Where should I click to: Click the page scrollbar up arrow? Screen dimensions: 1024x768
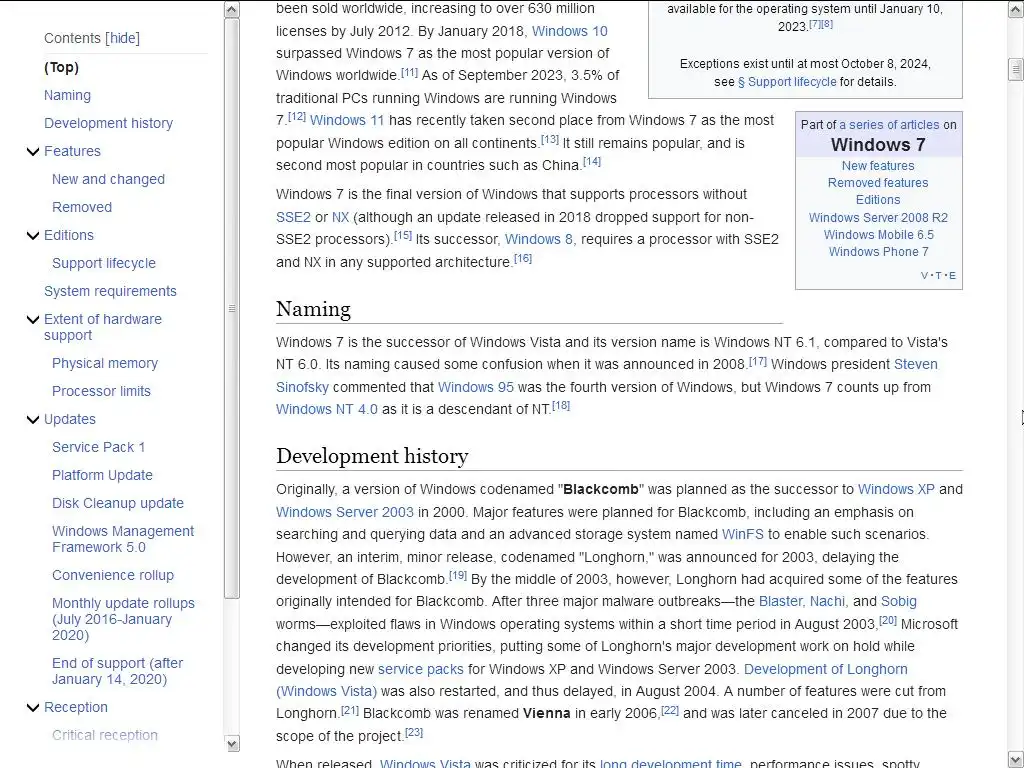pyautogui.click(x=1016, y=9)
